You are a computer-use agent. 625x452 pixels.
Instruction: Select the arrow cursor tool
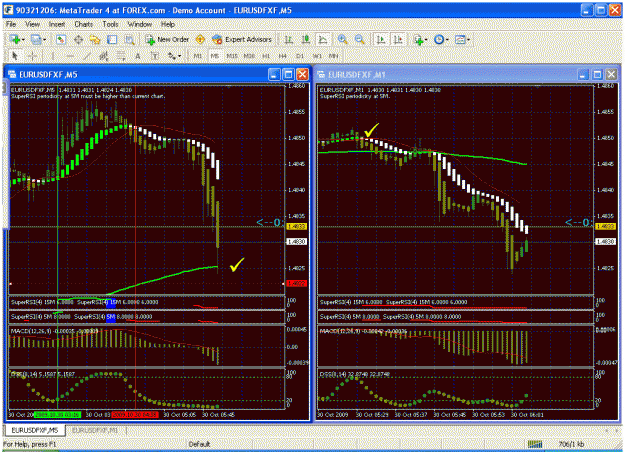click(15, 56)
